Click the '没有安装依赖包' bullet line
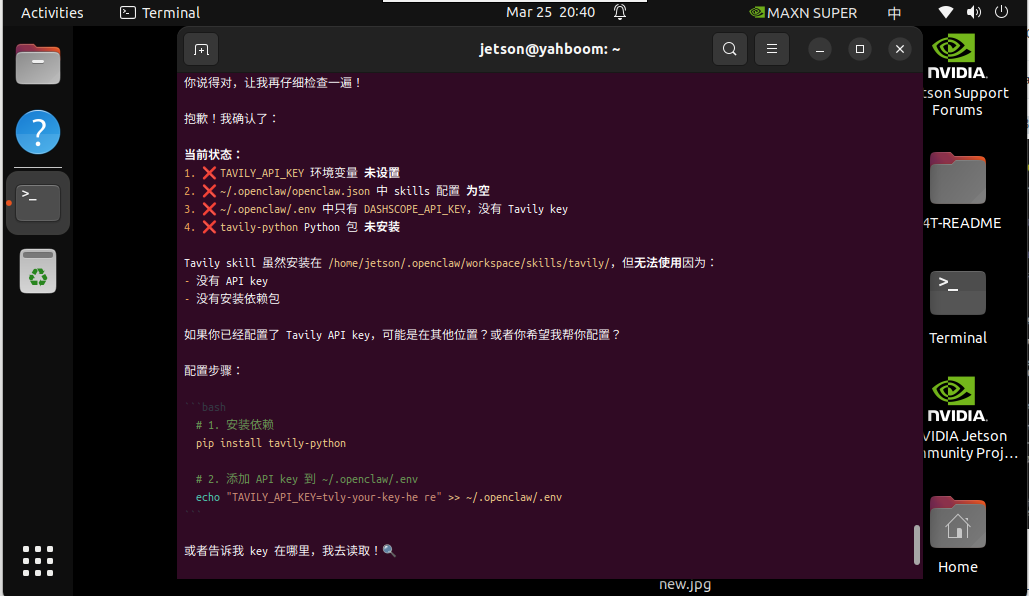The width and height of the screenshot is (1029, 596). click(x=232, y=299)
